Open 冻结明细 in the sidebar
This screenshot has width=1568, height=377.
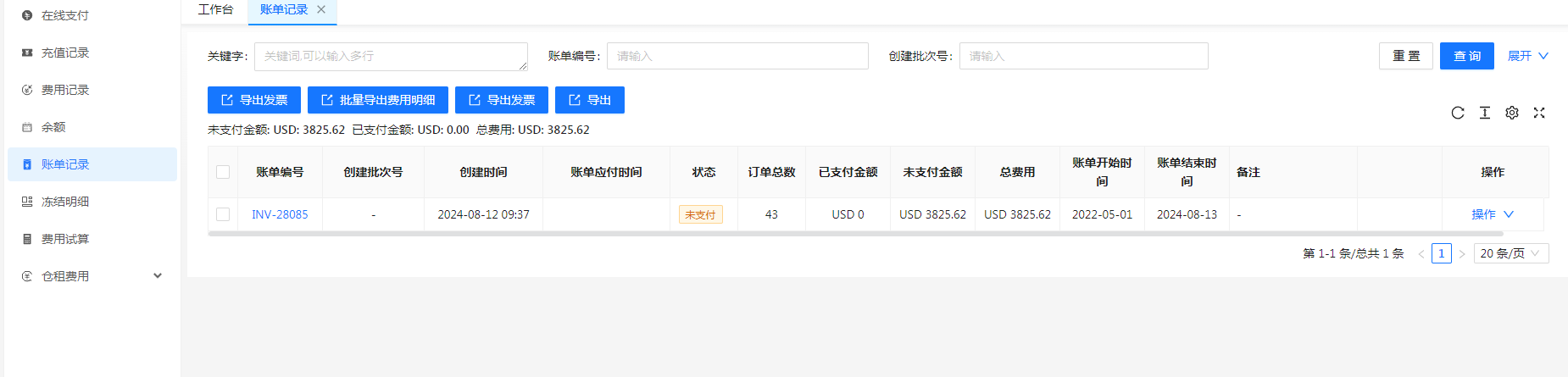65,202
